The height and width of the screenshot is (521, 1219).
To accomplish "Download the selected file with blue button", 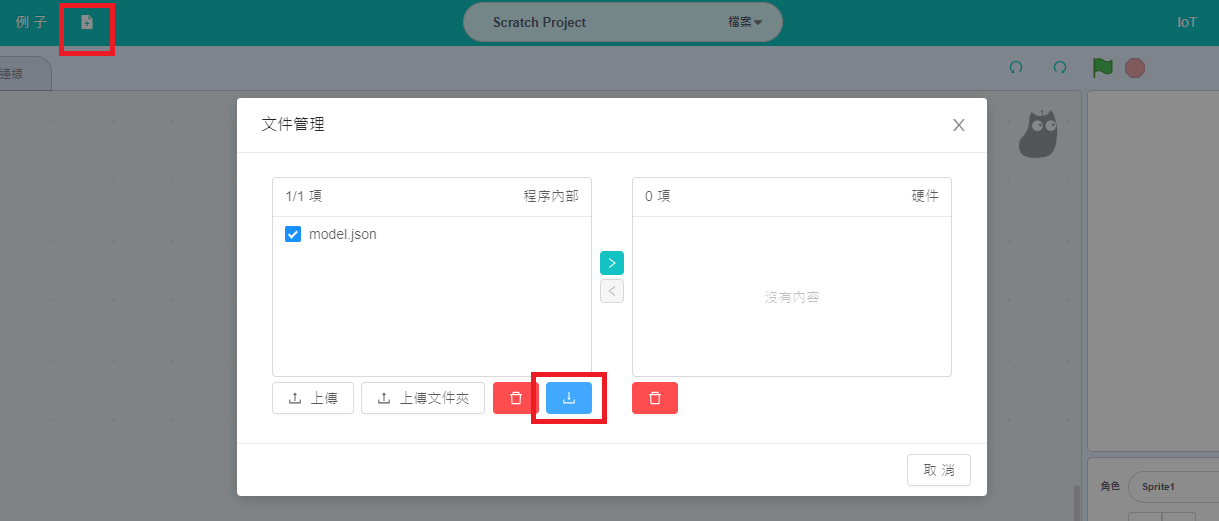I will click(569, 398).
